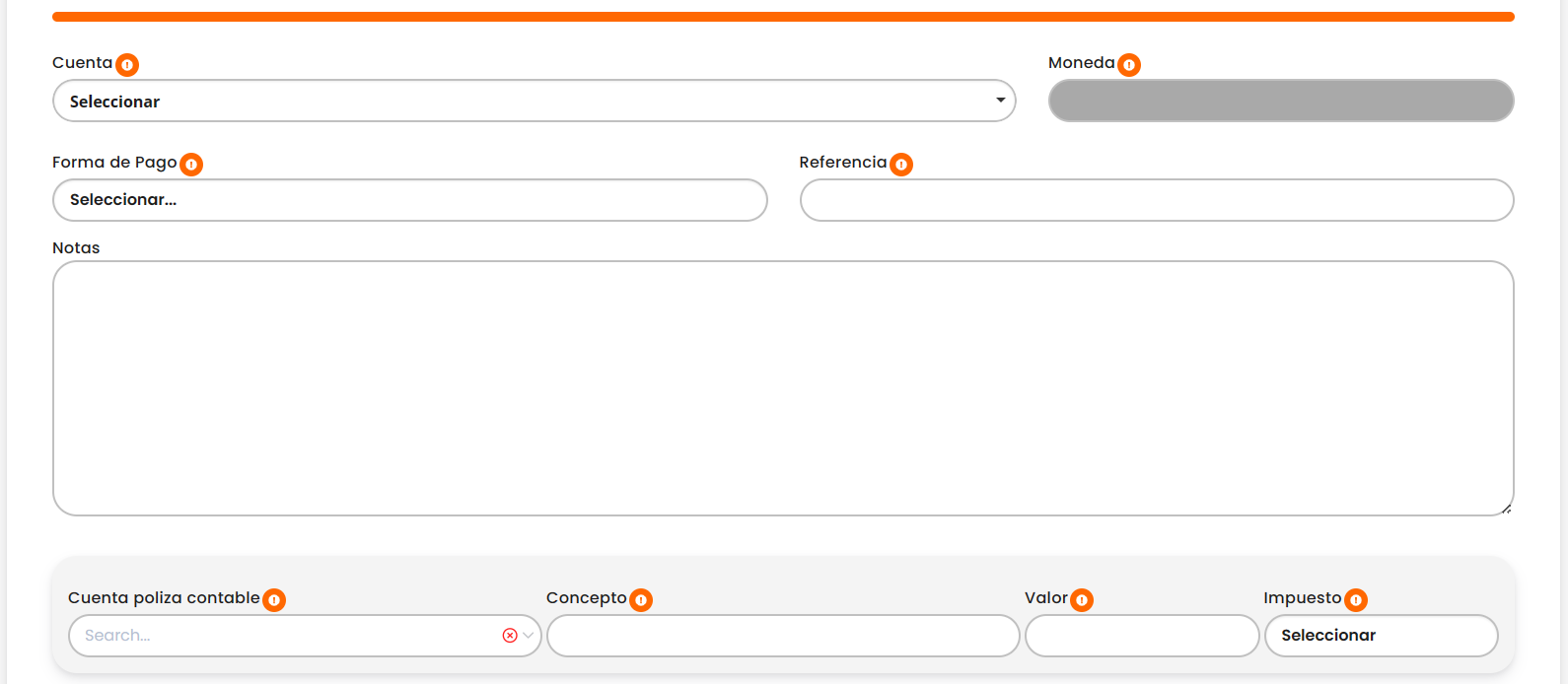
Task: Focus the Referencia text field
Action: (x=1156, y=200)
